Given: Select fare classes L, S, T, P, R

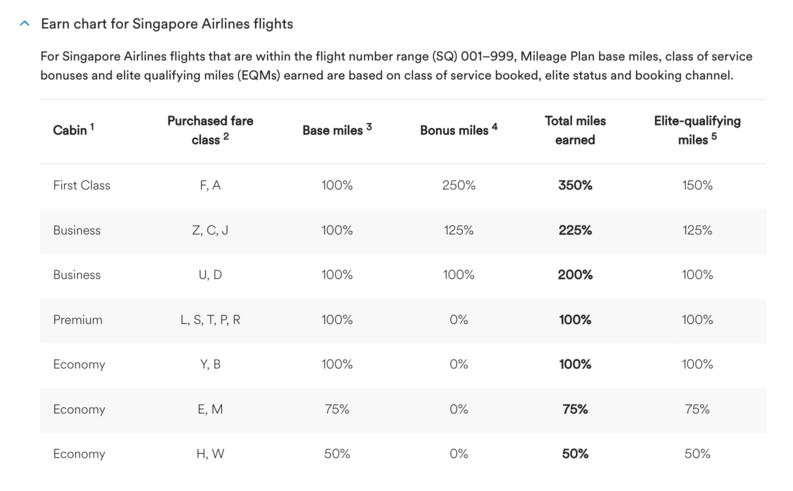Looking at the screenshot, I should click(211, 319).
